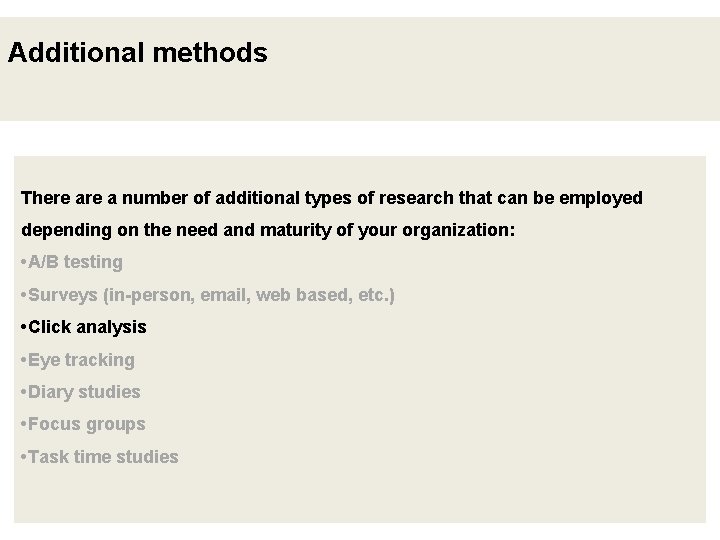Click the word "employed" in the intro sentence
This screenshot has width=720, height=540.
601,199
